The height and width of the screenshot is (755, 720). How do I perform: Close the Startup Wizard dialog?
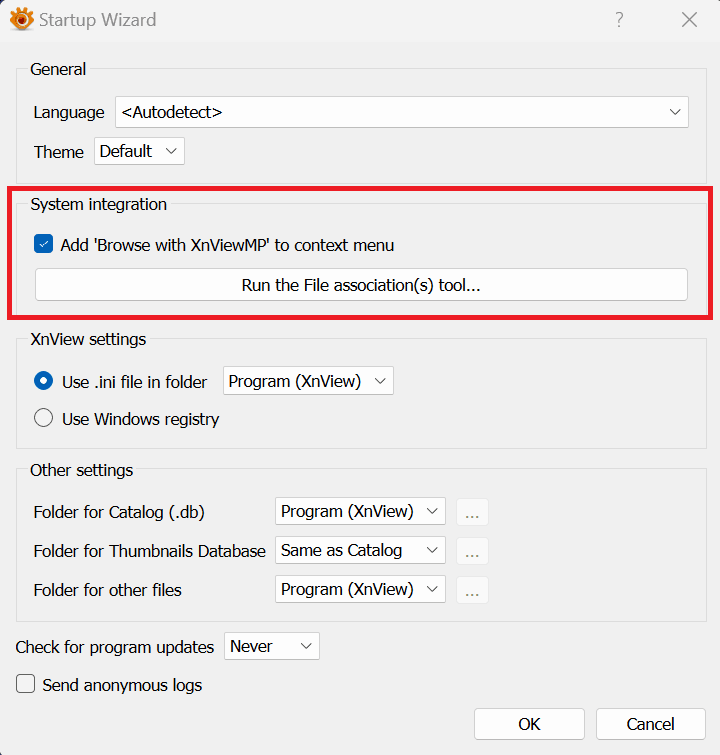(689, 19)
